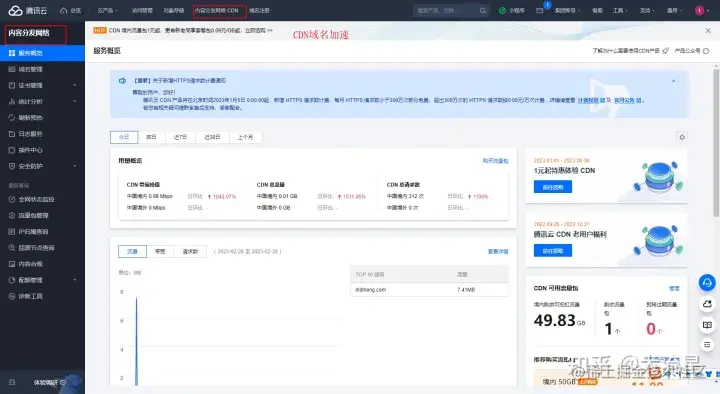Click the 插件中心 sidebar icon
Image resolution: width=720 pixels, height=394 pixels.
click(x=12, y=150)
